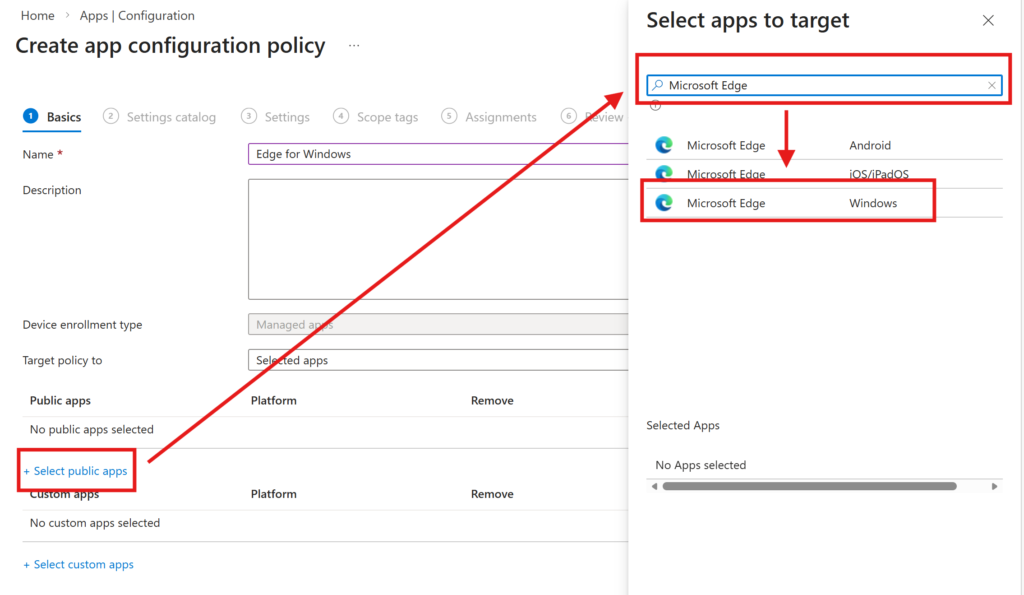Close the Select apps to target panel
Screen dimensions: 1024x595
(x=988, y=20)
